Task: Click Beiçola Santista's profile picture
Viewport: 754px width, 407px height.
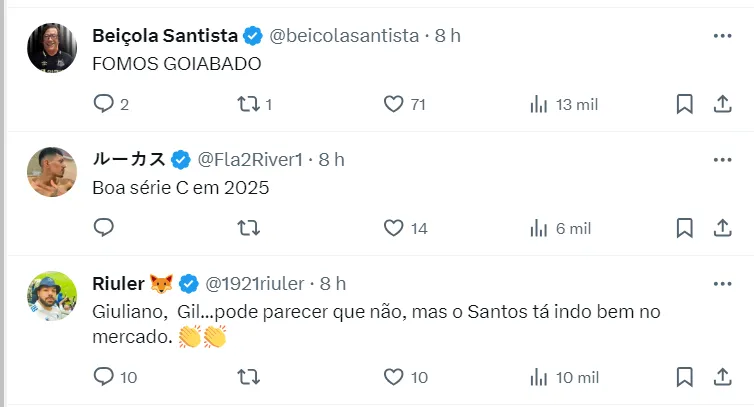Action: click(x=51, y=47)
